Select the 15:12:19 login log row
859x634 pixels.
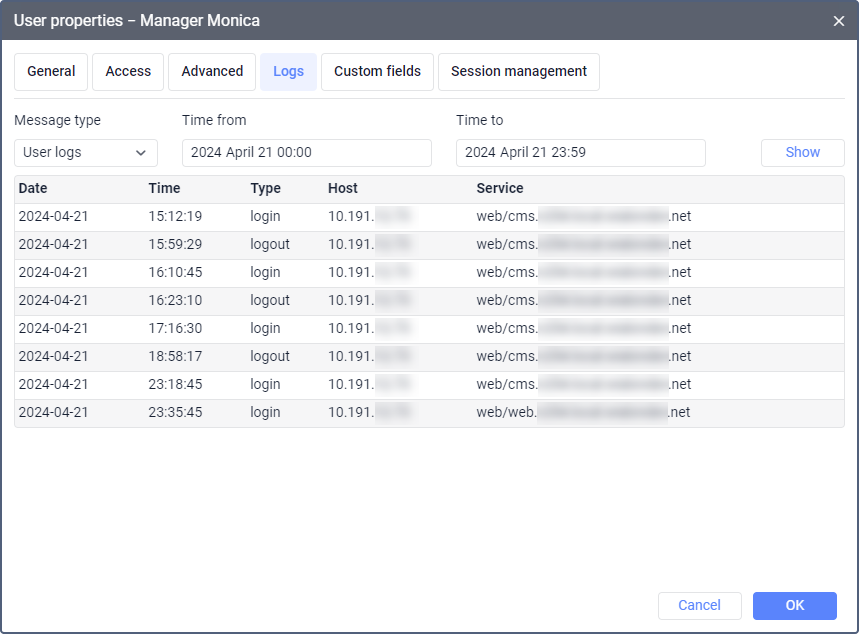429,217
